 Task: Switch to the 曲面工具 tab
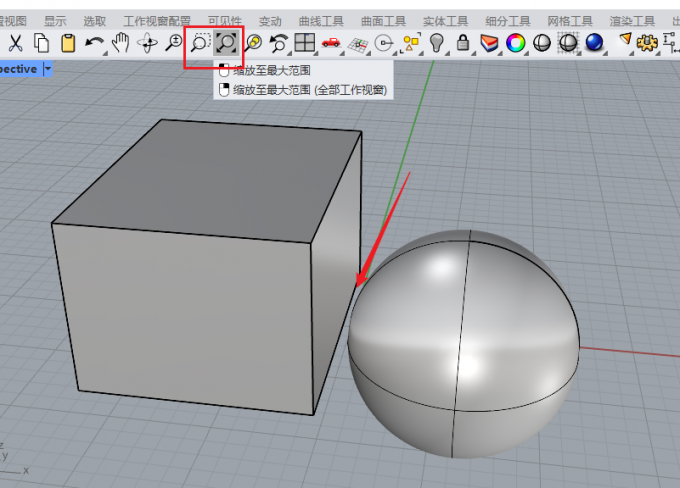(x=383, y=21)
